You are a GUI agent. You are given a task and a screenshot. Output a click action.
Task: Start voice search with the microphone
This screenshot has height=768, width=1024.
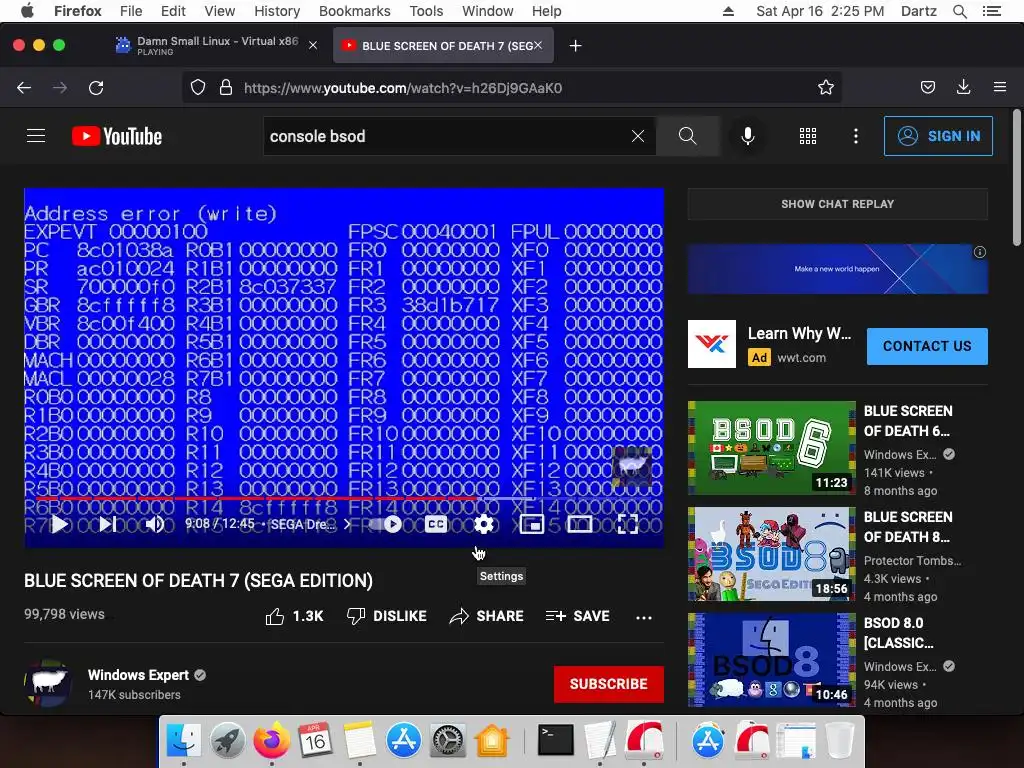coord(748,136)
